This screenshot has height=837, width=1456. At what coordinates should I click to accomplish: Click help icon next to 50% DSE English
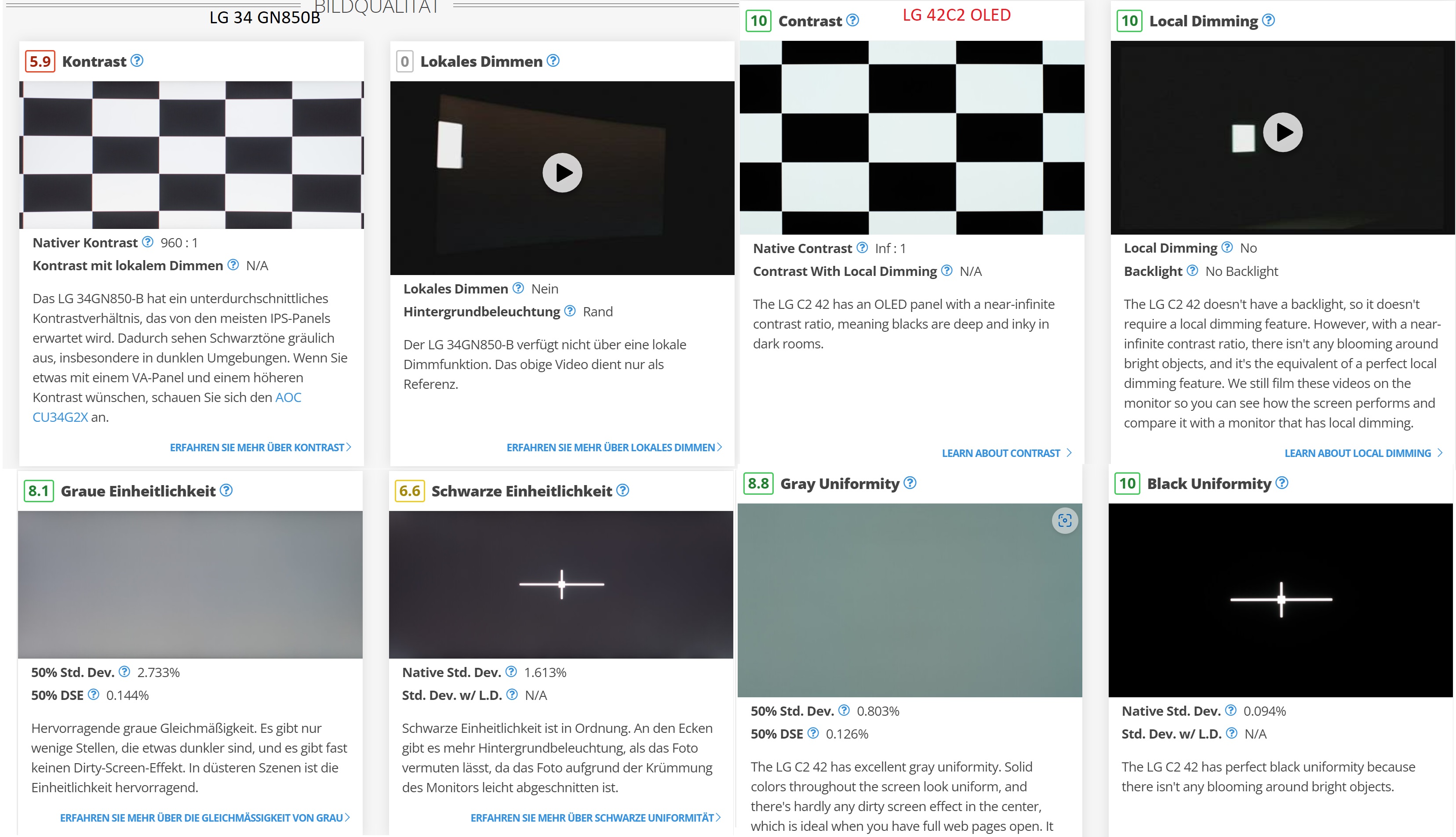pyautogui.click(x=813, y=733)
